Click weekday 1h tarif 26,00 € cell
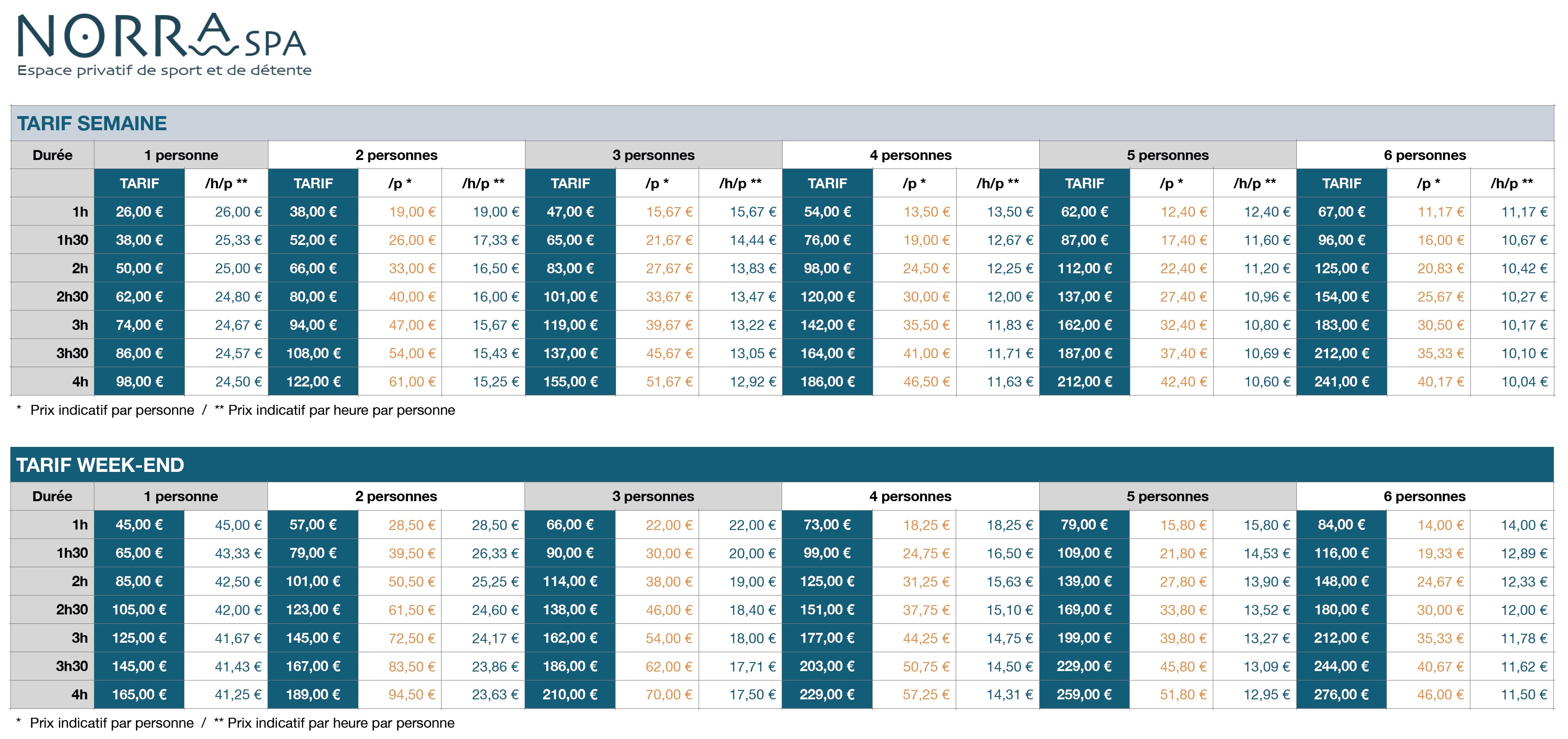1568x739 pixels. [x=139, y=212]
